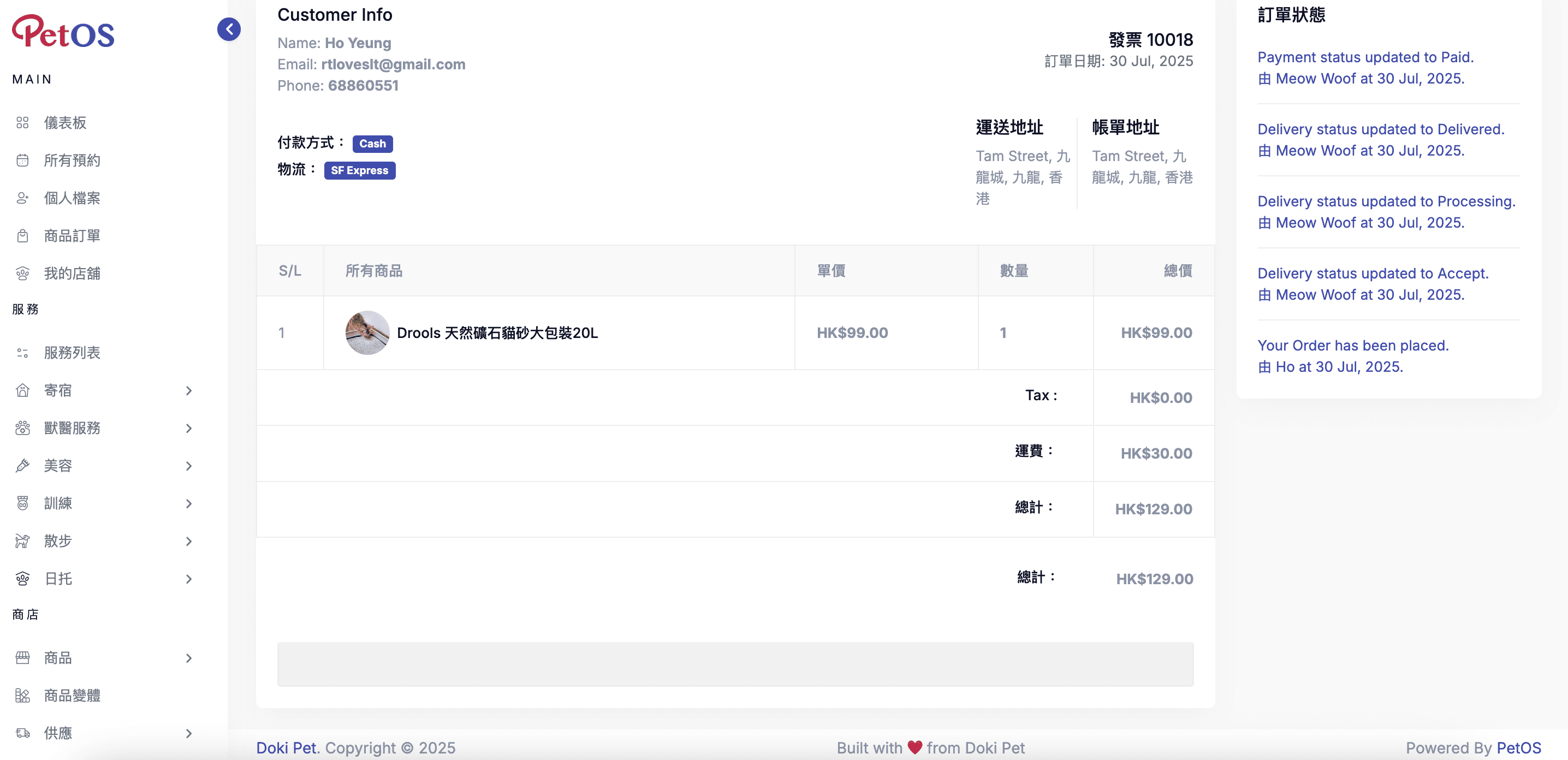Screen dimensions: 1568x760
Task: Click the grooming icon beside 美容
Action: click(x=22, y=466)
